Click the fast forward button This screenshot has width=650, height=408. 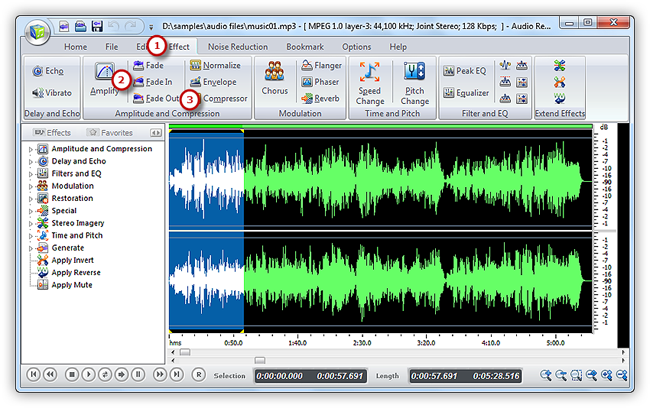pos(160,374)
